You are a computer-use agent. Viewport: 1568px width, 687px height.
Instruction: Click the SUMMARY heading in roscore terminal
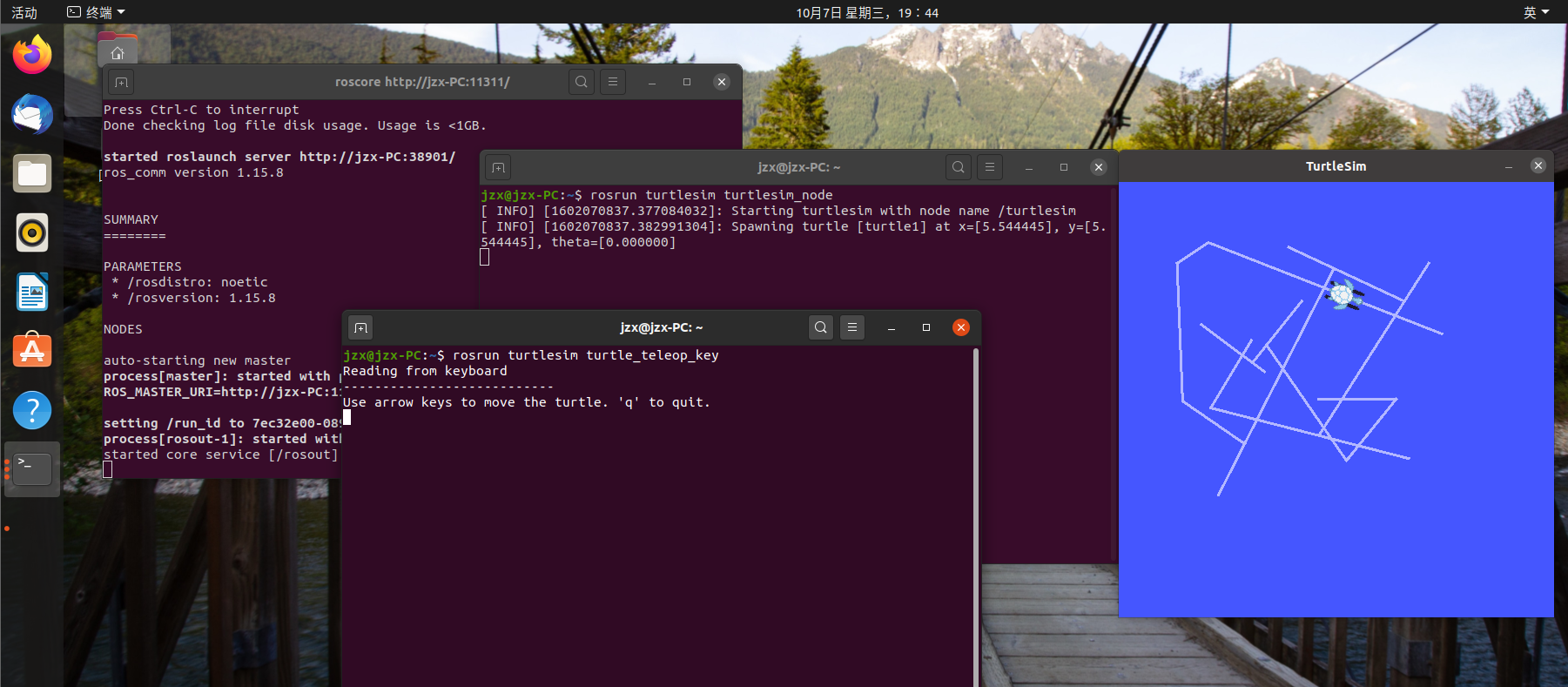(x=131, y=219)
